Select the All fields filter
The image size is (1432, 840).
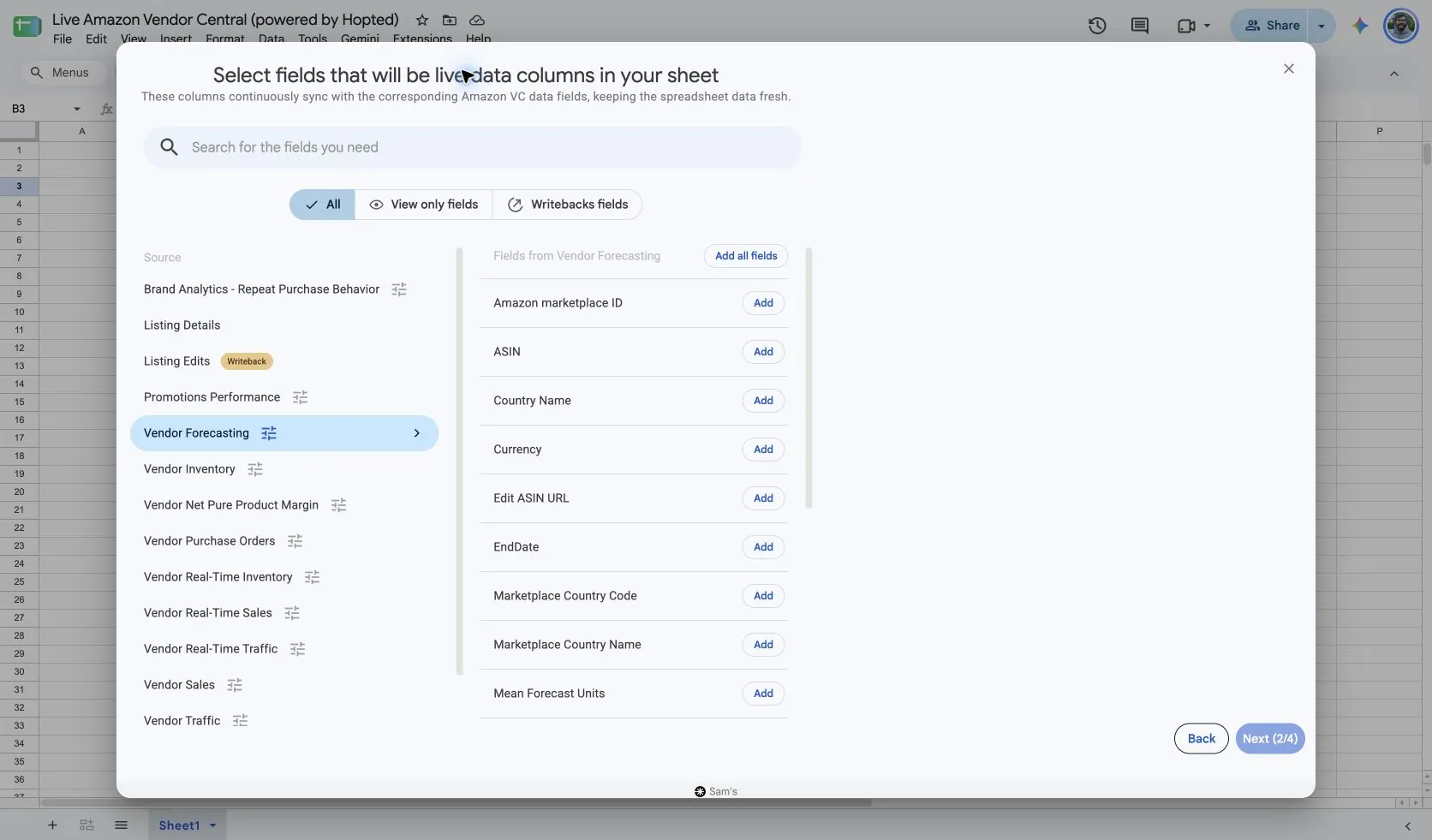(x=322, y=205)
